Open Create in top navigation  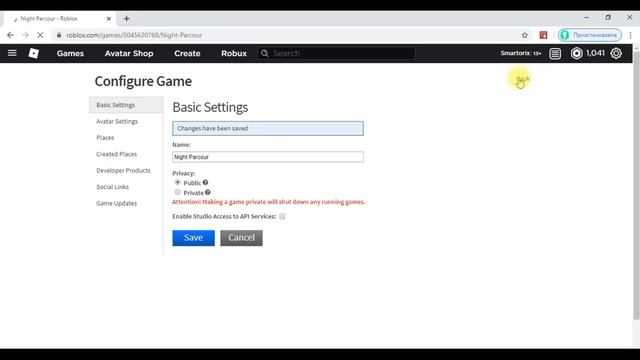pyautogui.click(x=187, y=53)
